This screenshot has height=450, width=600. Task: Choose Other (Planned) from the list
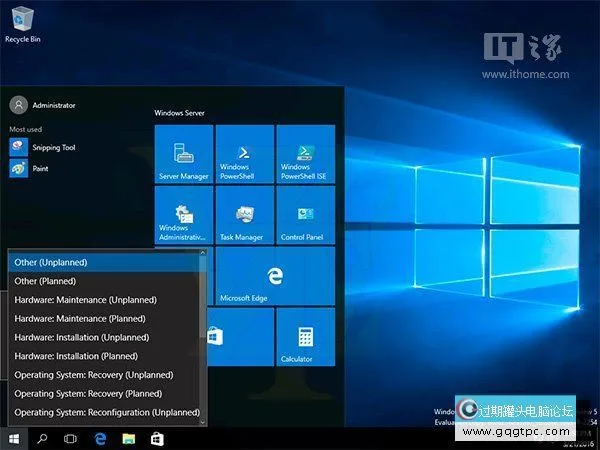[102, 281]
